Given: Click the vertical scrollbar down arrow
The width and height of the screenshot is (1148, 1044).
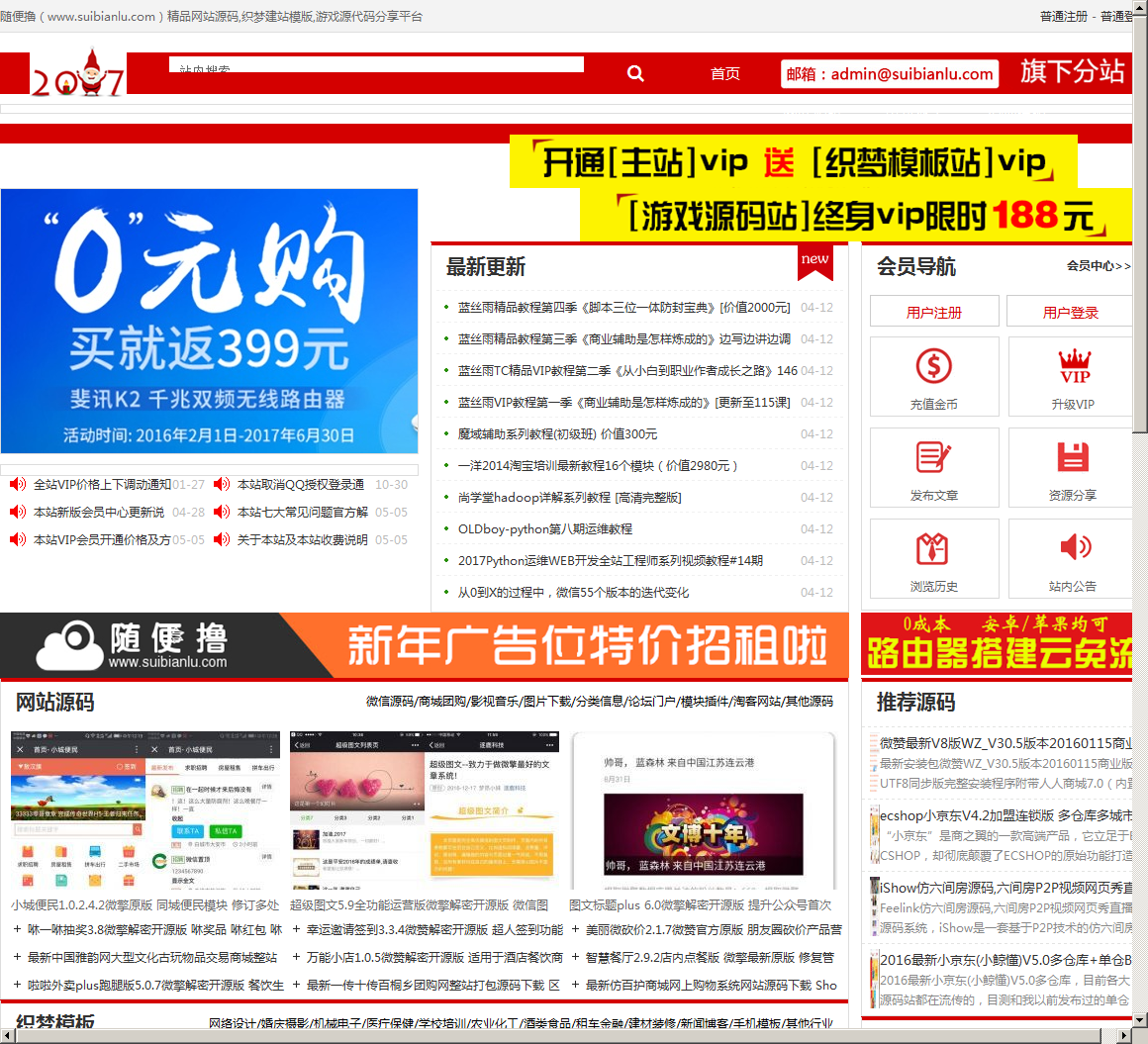Looking at the screenshot, I should [1140, 1020].
